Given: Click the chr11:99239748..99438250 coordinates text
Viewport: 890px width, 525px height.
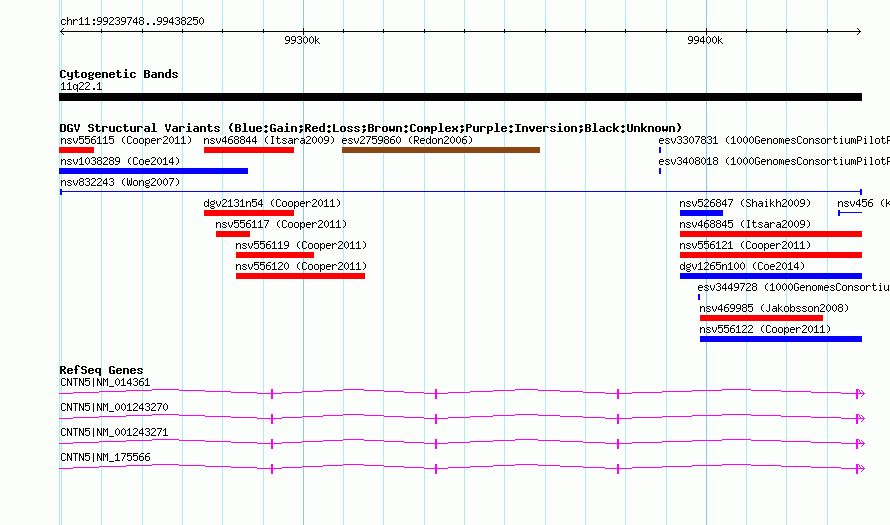Looking at the screenshot, I should coord(132,21).
